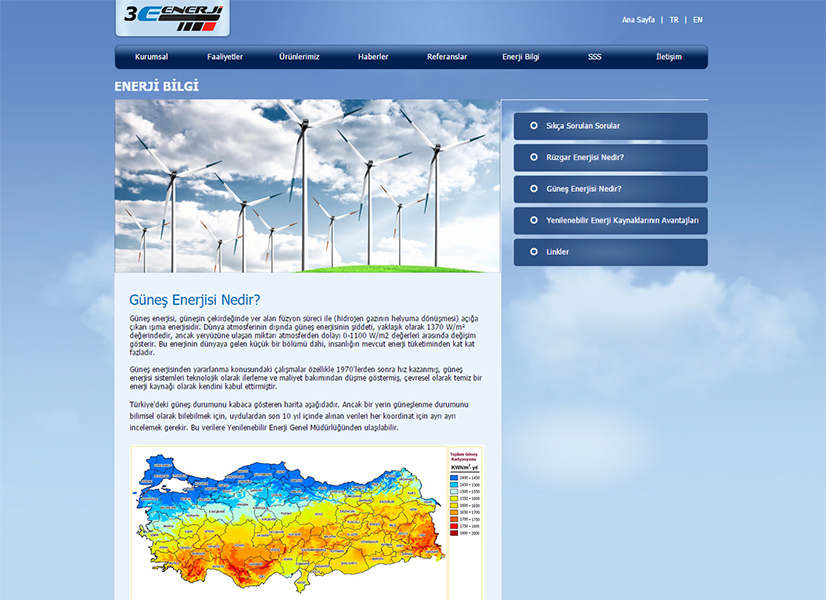The width and height of the screenshot is (826, 600).
Task: Click bullet icon beside Sıkça Sorulan Sorular
Action: (534, 126)
